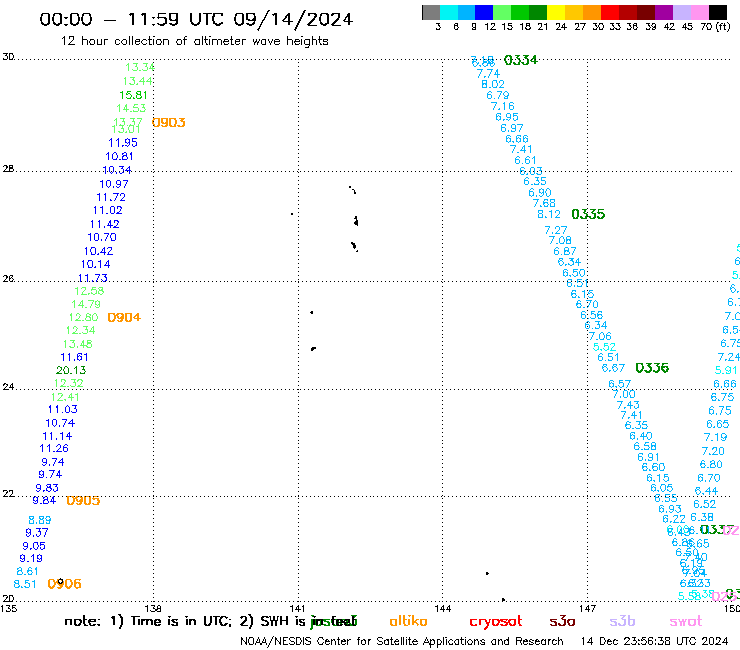
Task: Click the 's3b' satellite legend label
Action: (622, 621)
